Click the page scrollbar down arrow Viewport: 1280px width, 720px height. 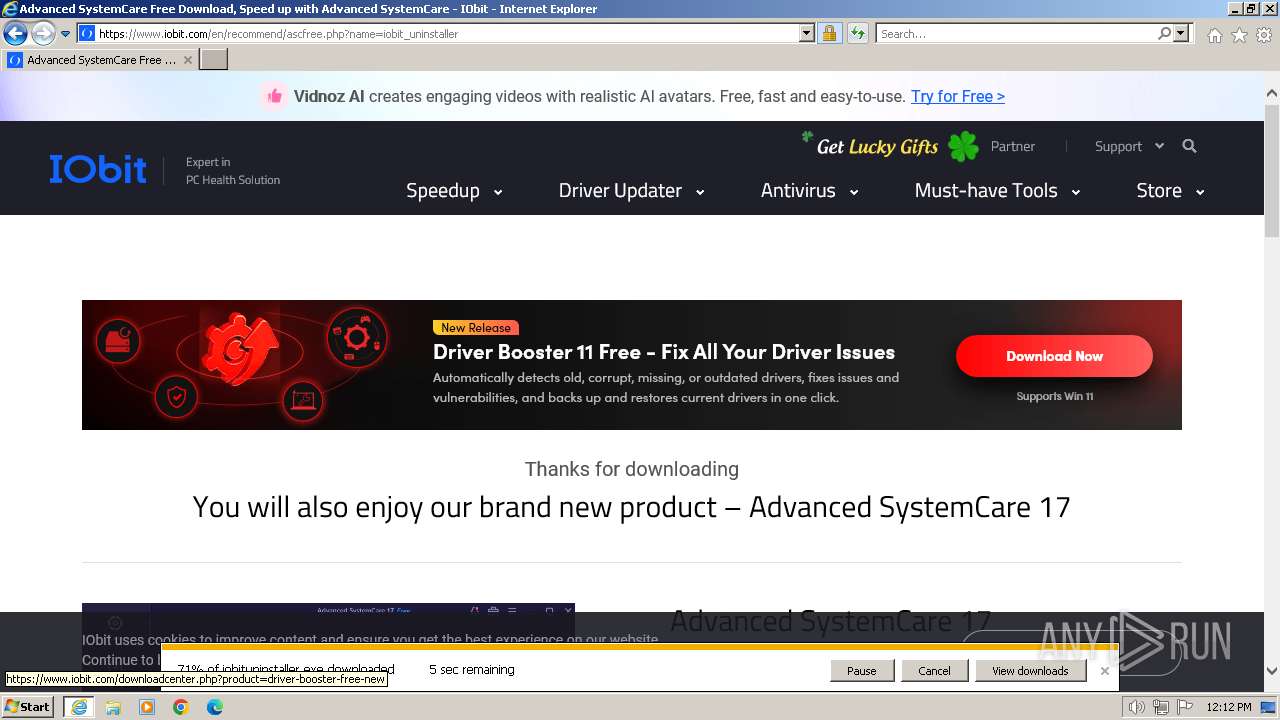[x=1272, y=672]
